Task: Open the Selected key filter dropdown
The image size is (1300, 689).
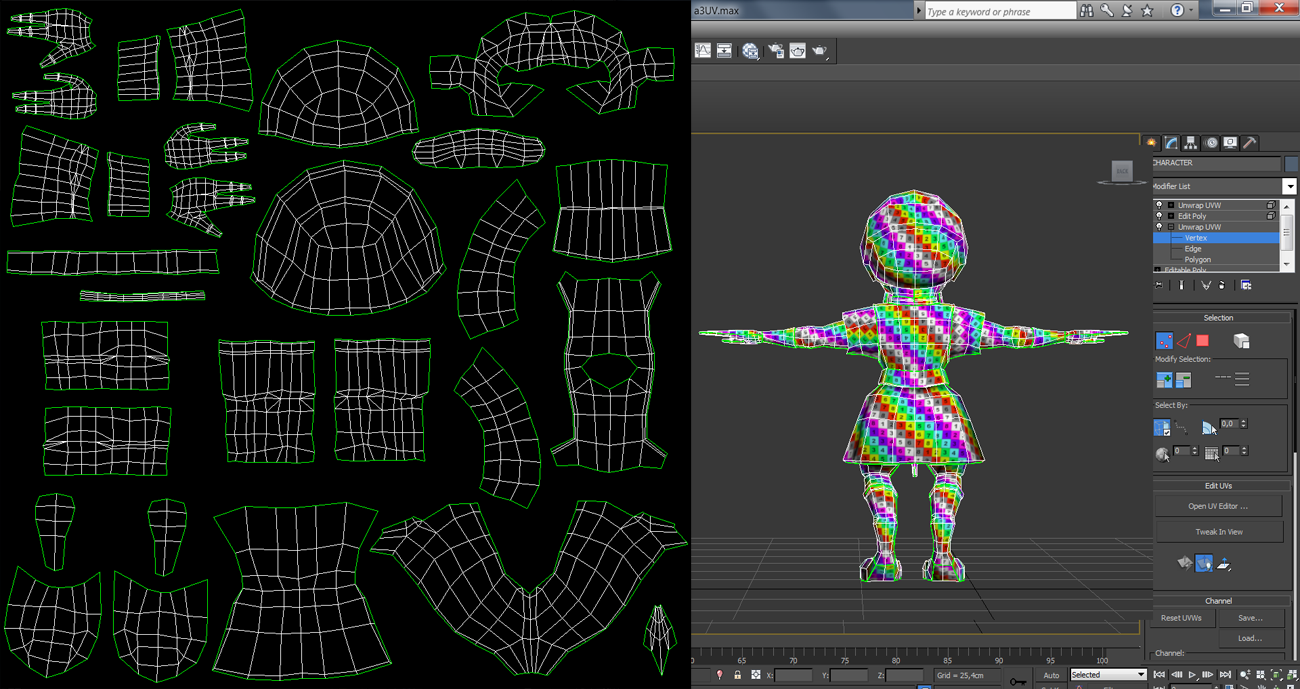Action: tap(1108, 674)
